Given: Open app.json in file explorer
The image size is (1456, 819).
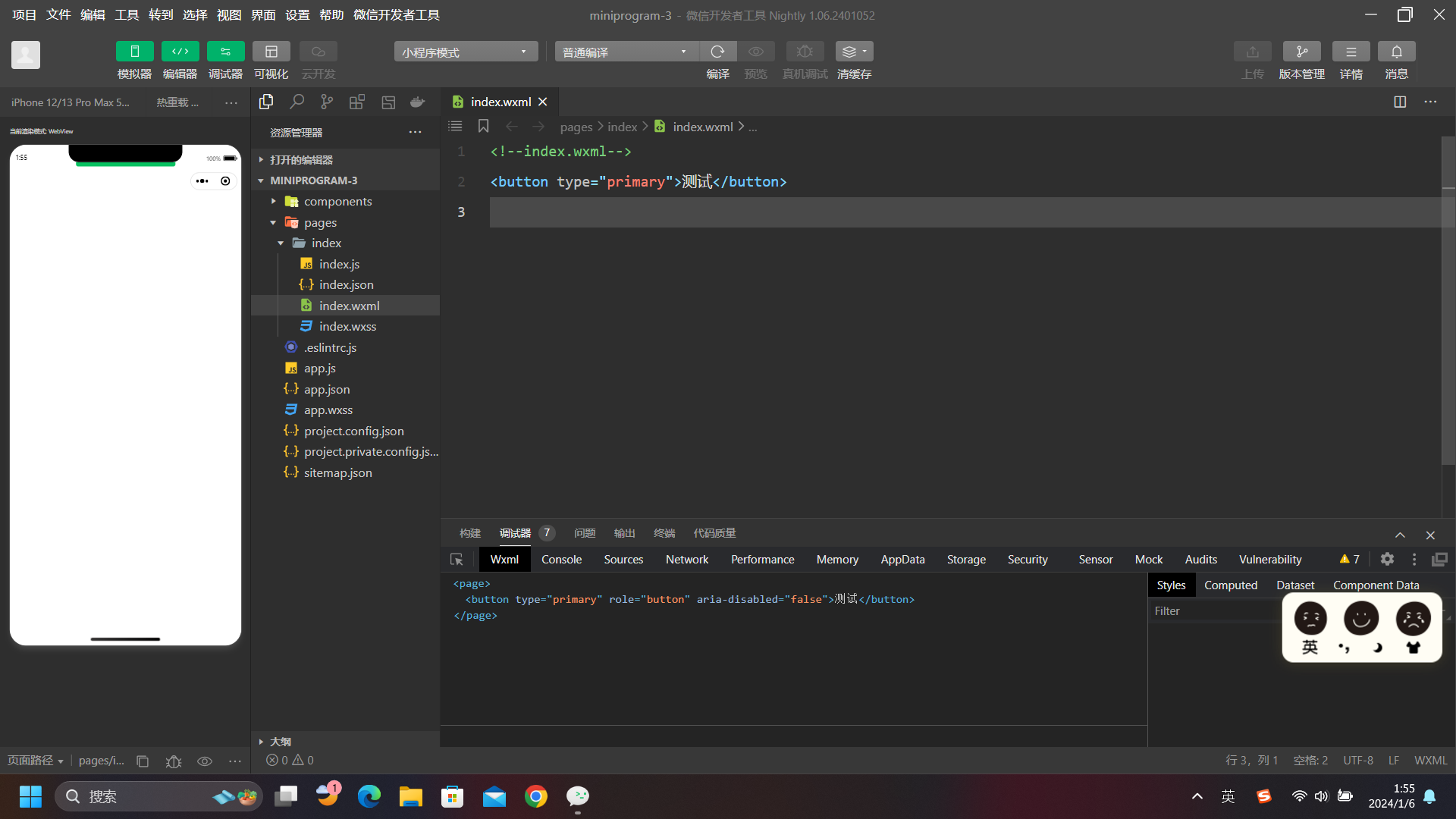Looking at the screenshot, I should coord(327,389).
